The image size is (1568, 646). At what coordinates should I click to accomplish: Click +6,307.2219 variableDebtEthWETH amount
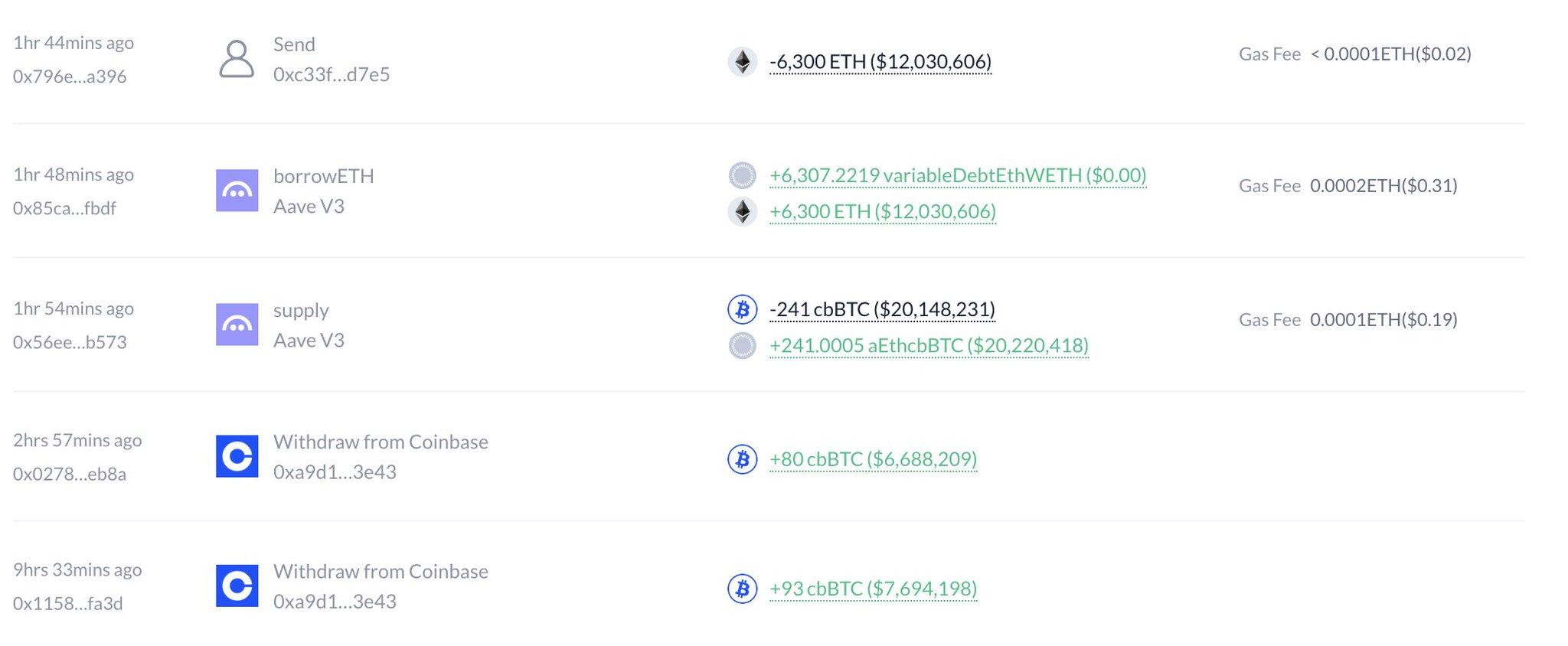pos(958,175)
